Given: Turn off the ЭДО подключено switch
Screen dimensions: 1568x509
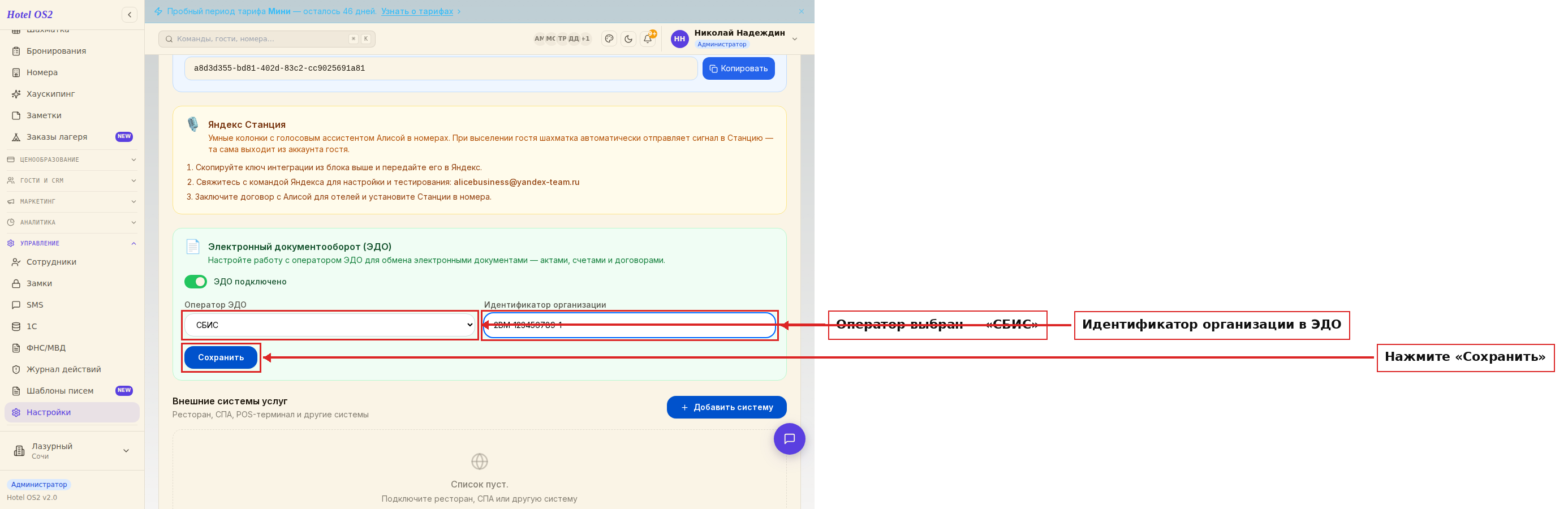Looking at the screenshot, I should (195, 281).
